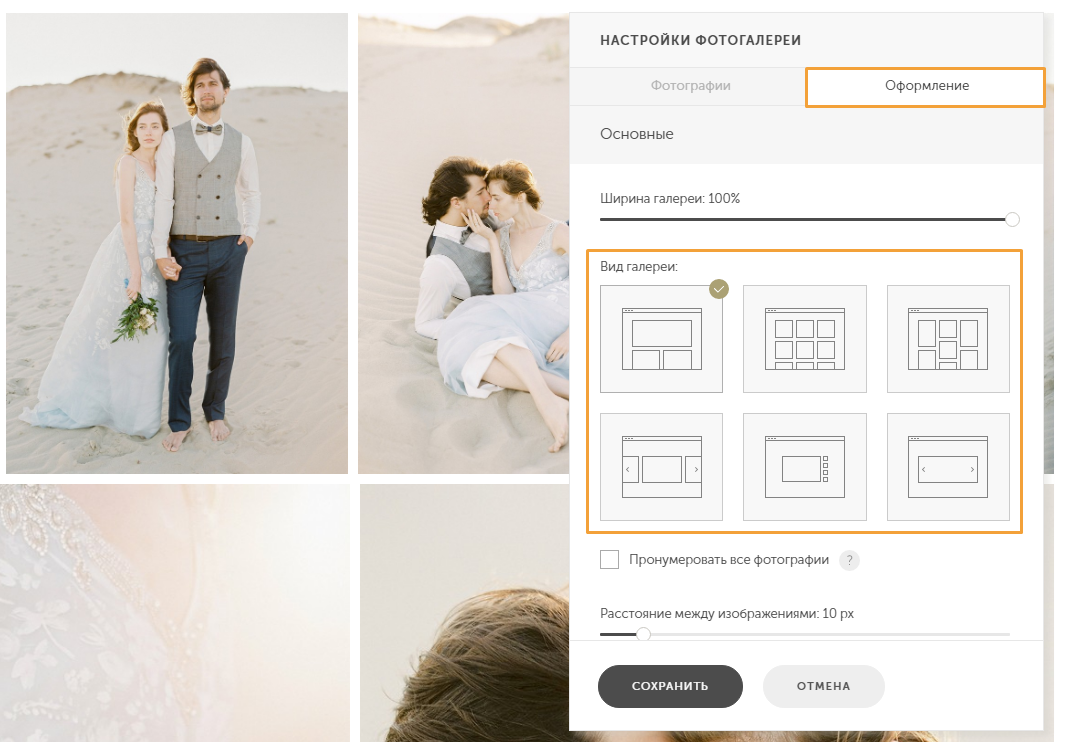Collapse the Основные section header

point(806,134)
